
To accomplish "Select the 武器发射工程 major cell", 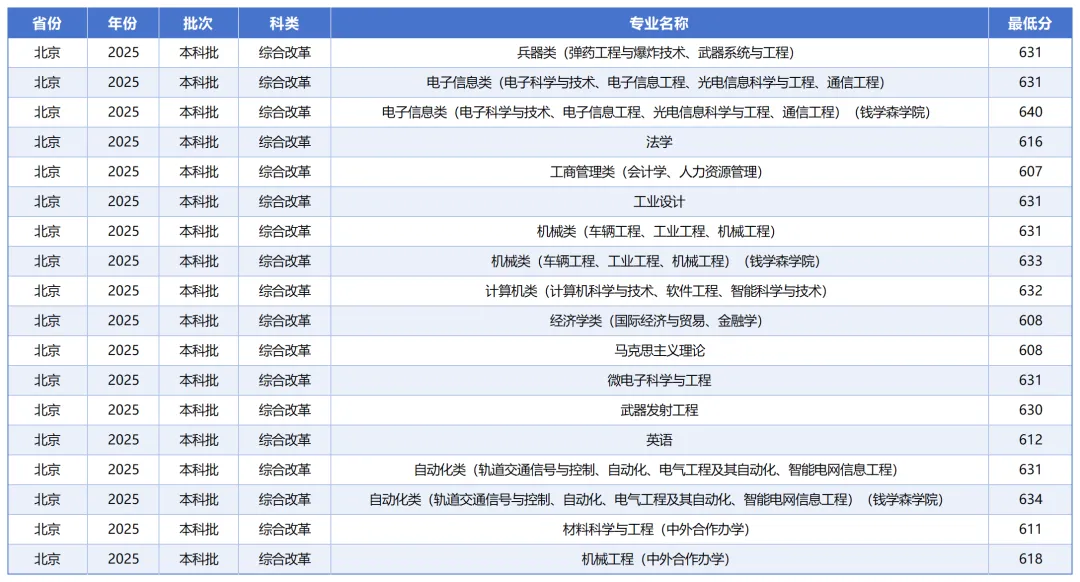I will (x=659, y=410).
